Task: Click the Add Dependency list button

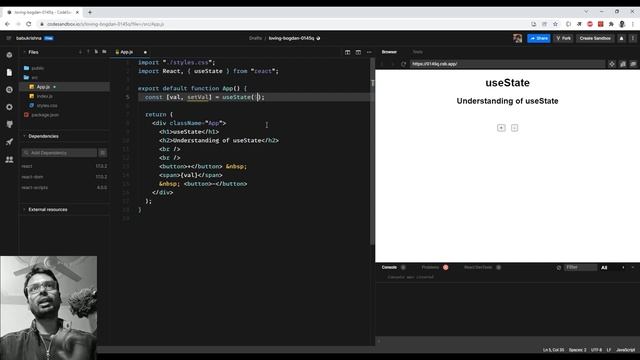Action: (x=103, y=153)
